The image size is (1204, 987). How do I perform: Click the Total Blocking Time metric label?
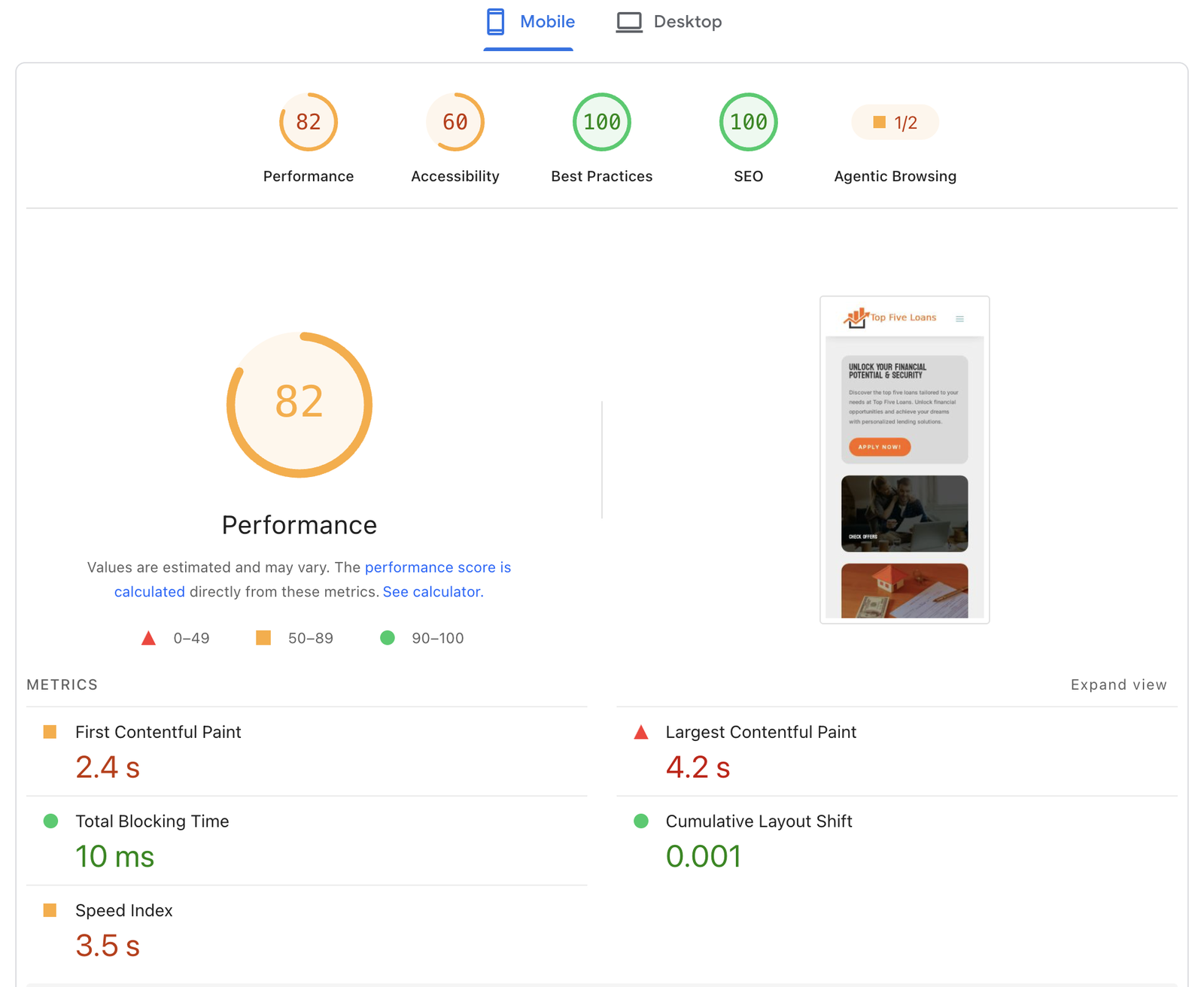[152, 821]
